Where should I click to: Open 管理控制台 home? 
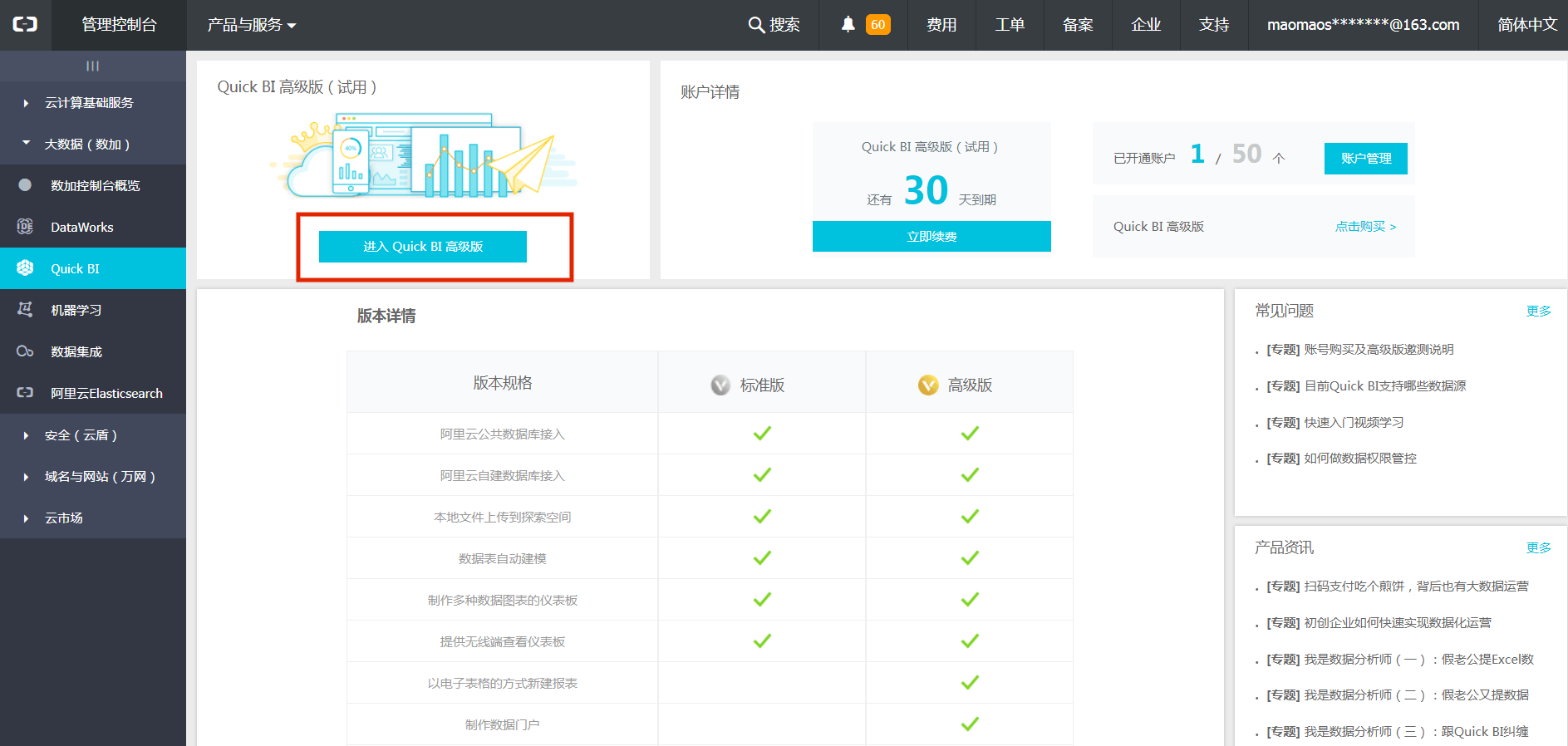119,25
